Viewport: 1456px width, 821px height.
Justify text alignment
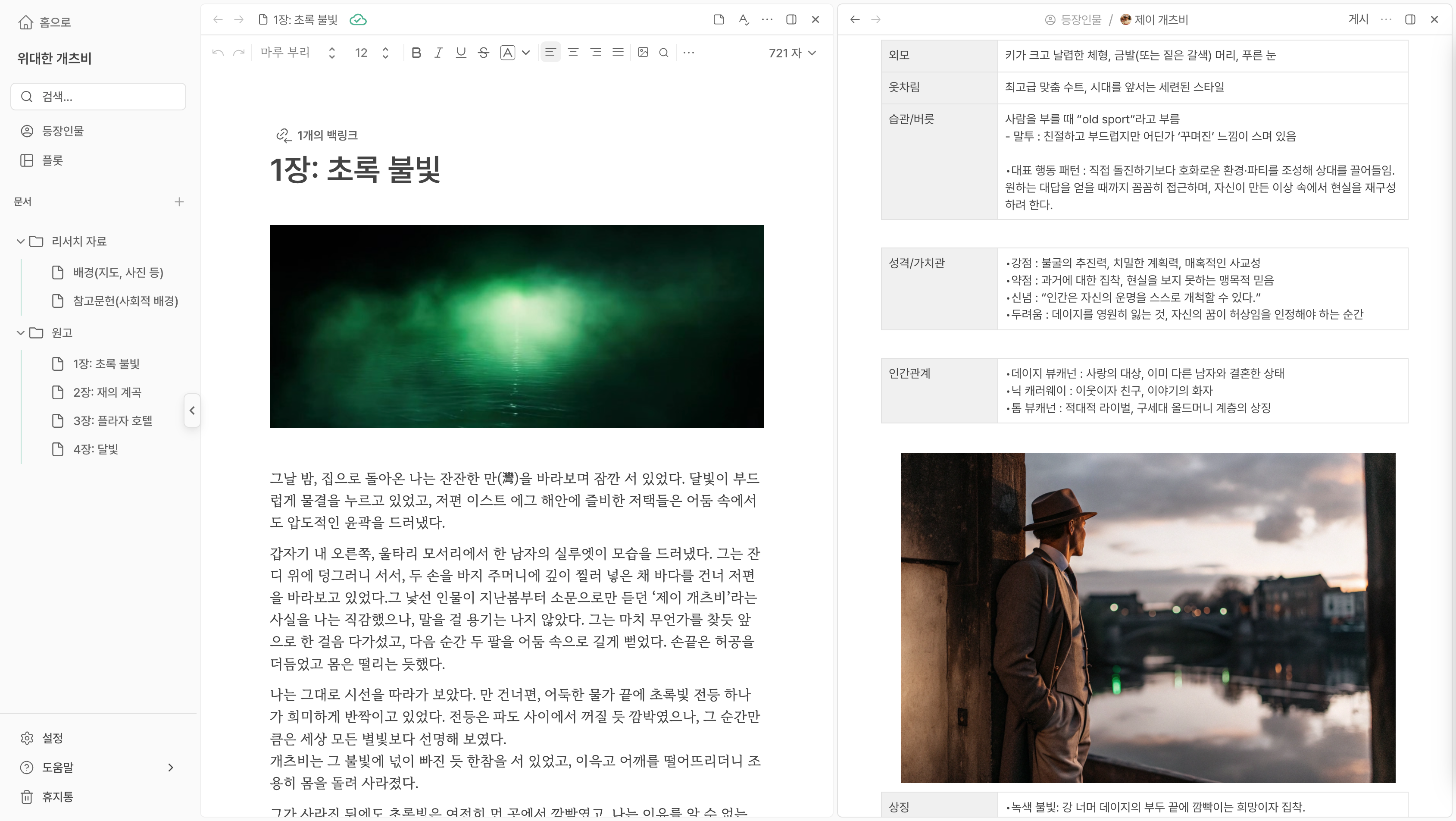coord(619,53)
